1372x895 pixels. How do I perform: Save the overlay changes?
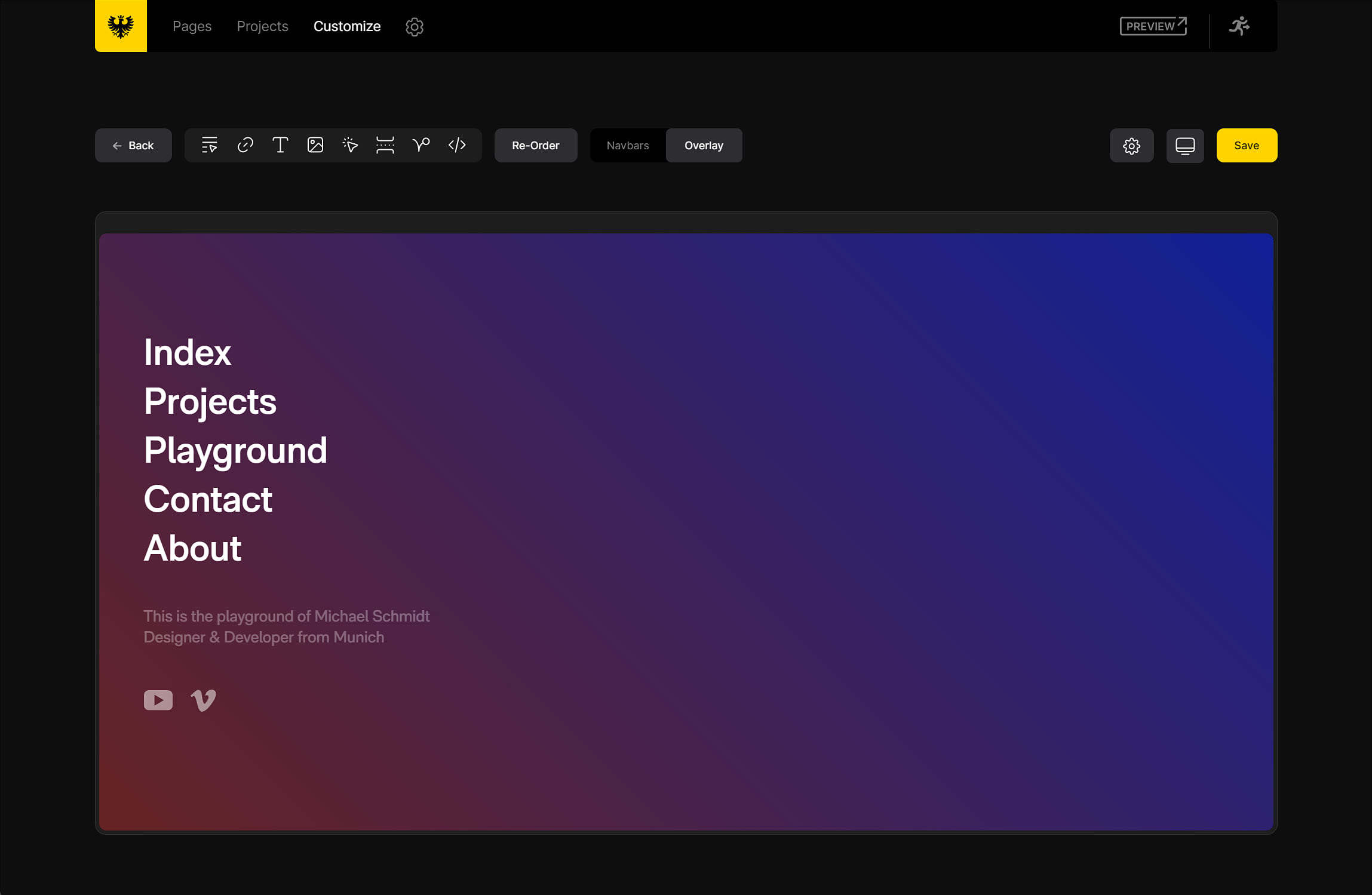pyautogui.click(x=1247, y=145)
